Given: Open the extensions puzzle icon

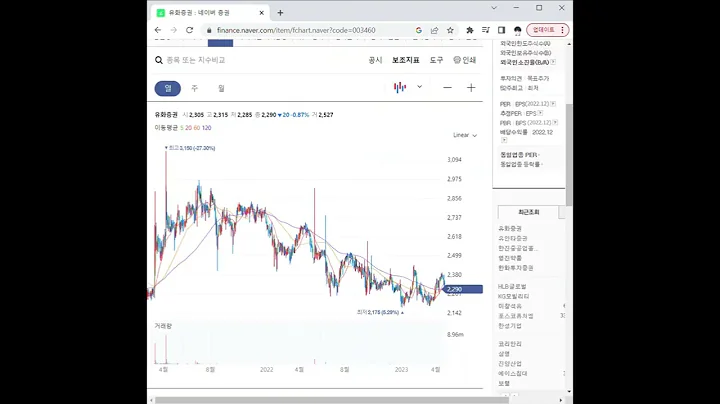Looking at the screenshot, I should point(470,30).
